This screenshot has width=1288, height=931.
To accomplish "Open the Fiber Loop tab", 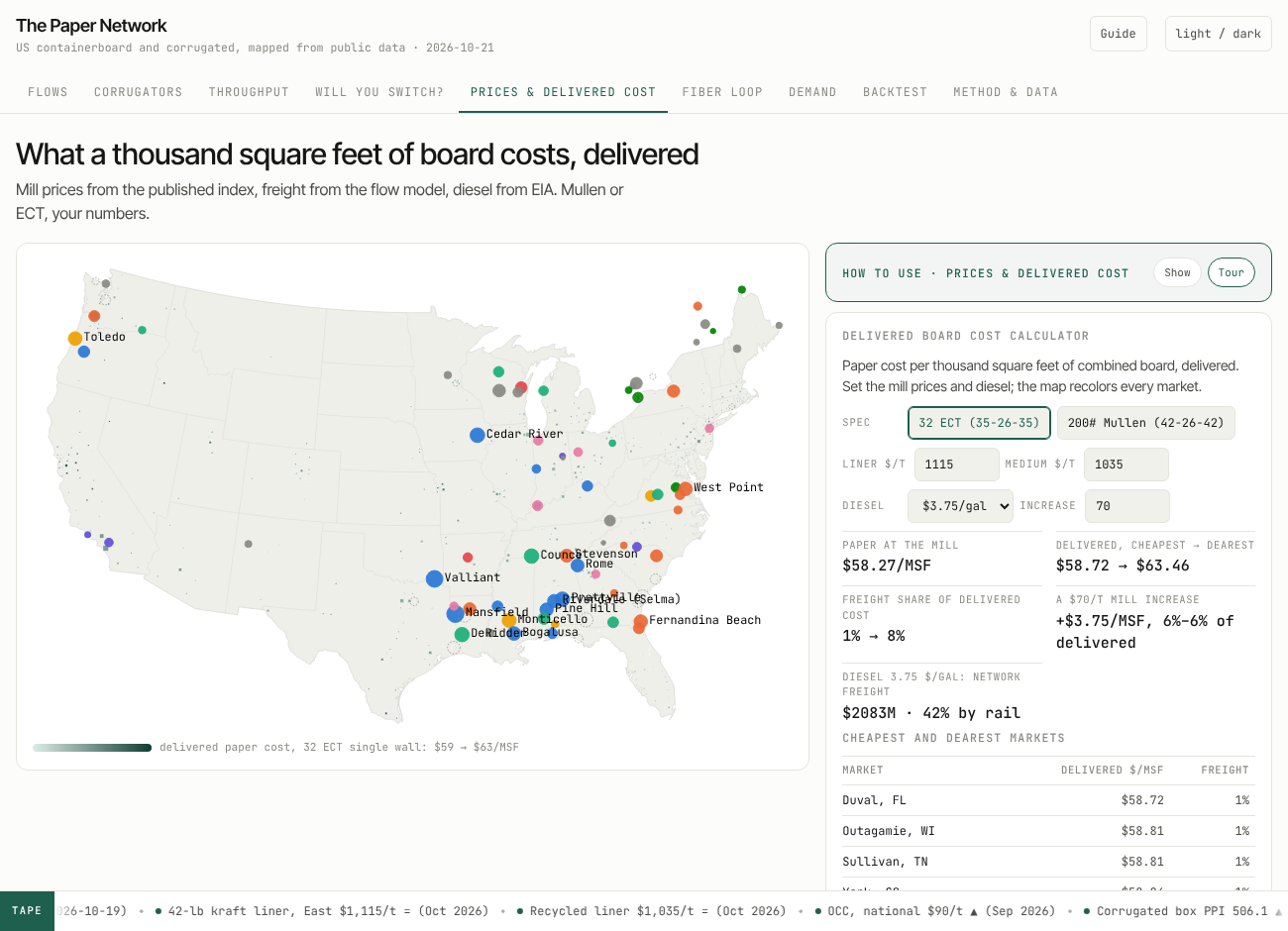I will [722, 92].
